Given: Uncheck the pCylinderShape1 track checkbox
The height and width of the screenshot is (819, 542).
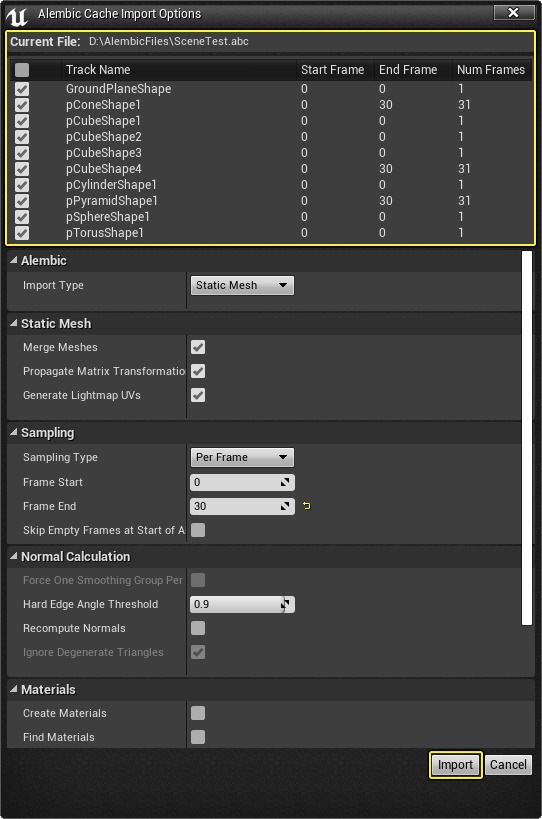Looking at the screenshot, I should coord(22,185).
